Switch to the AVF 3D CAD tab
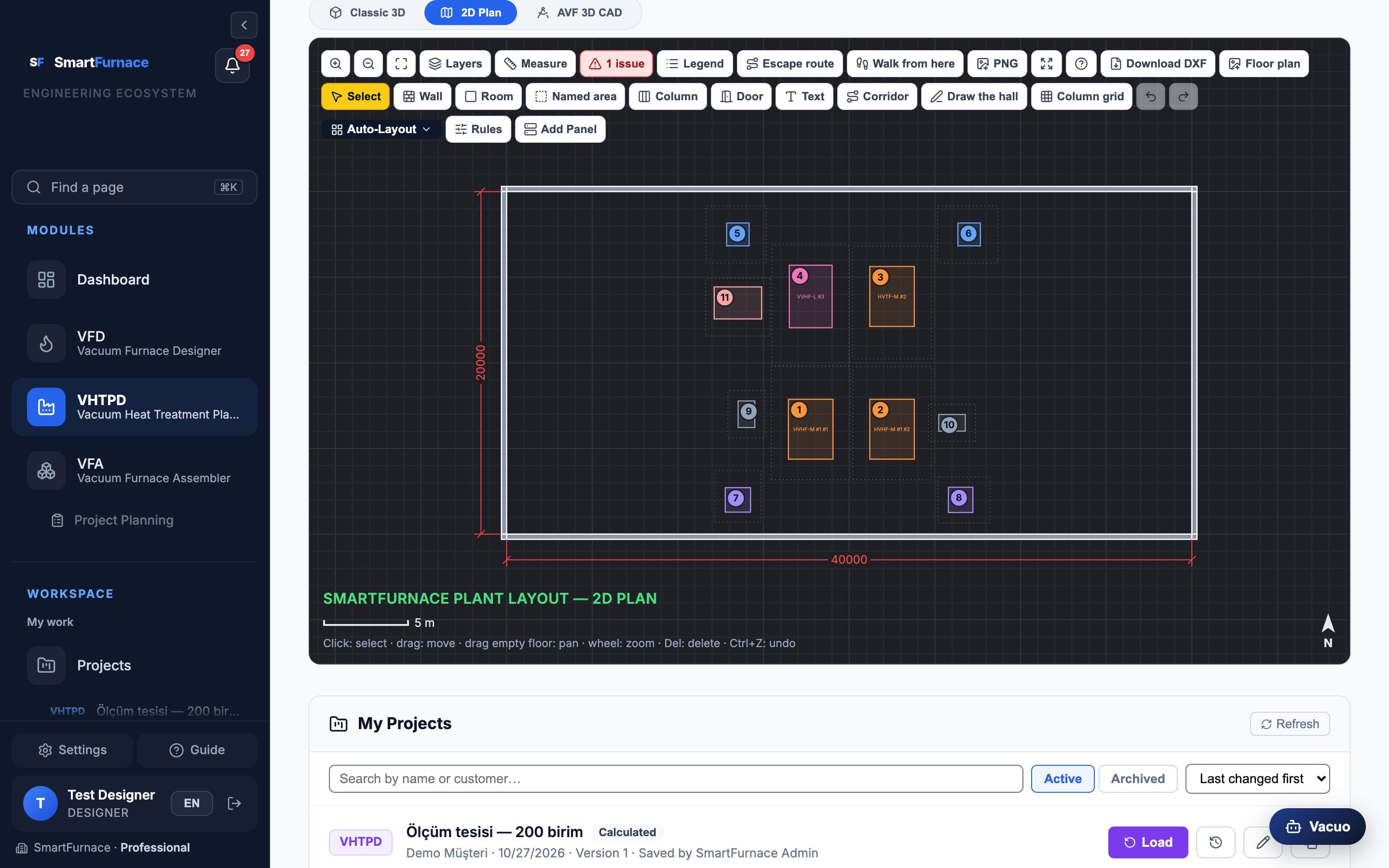 click(x=580, y=13)
